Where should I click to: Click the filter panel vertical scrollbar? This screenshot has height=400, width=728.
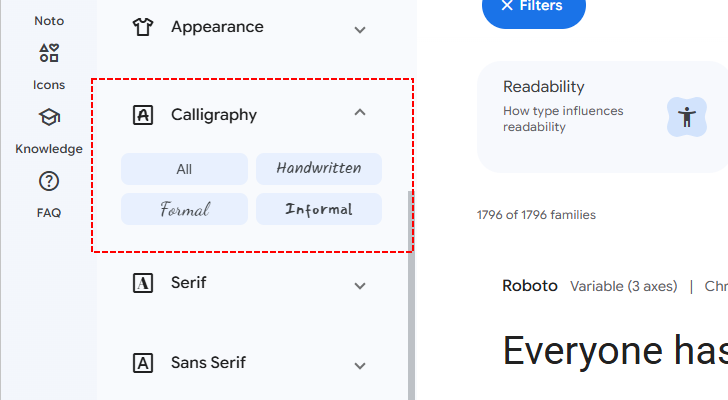click(409, 220)
